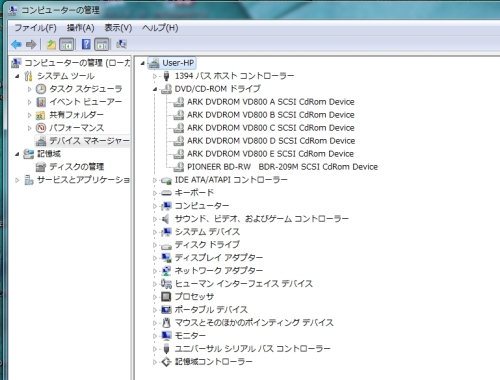Click the scan for hardware changes icon
Viewport: 500px width, 380px height.
(x=121, y=44)
